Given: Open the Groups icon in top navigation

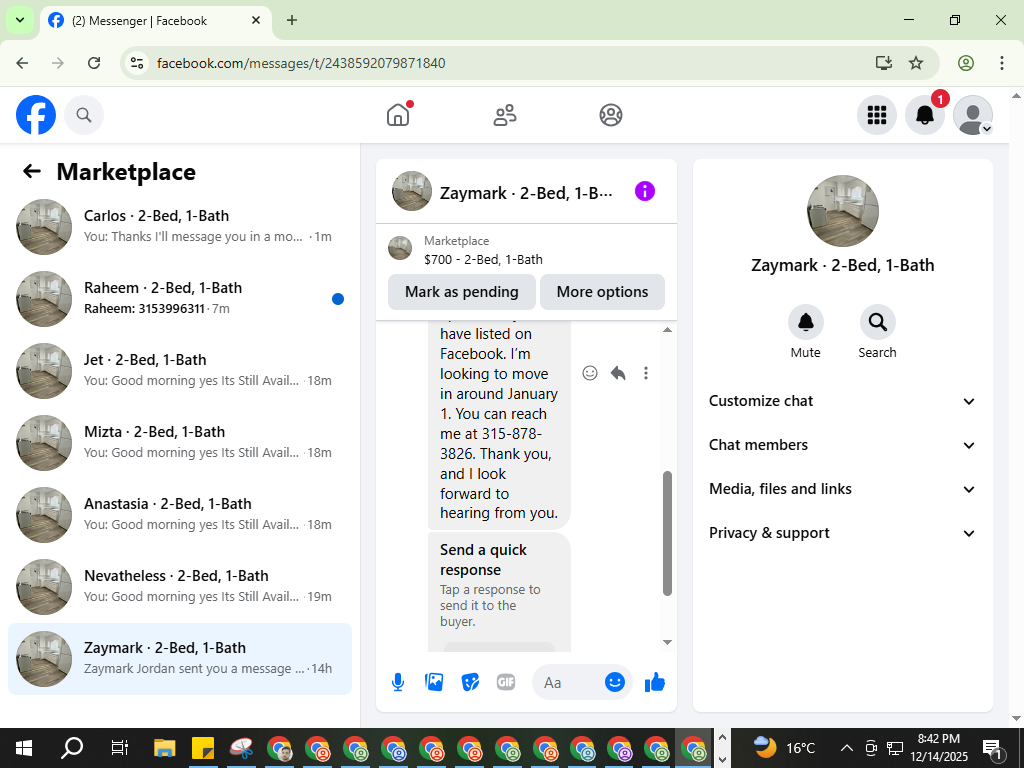Looking at the screenshot, I should [611, 115].
